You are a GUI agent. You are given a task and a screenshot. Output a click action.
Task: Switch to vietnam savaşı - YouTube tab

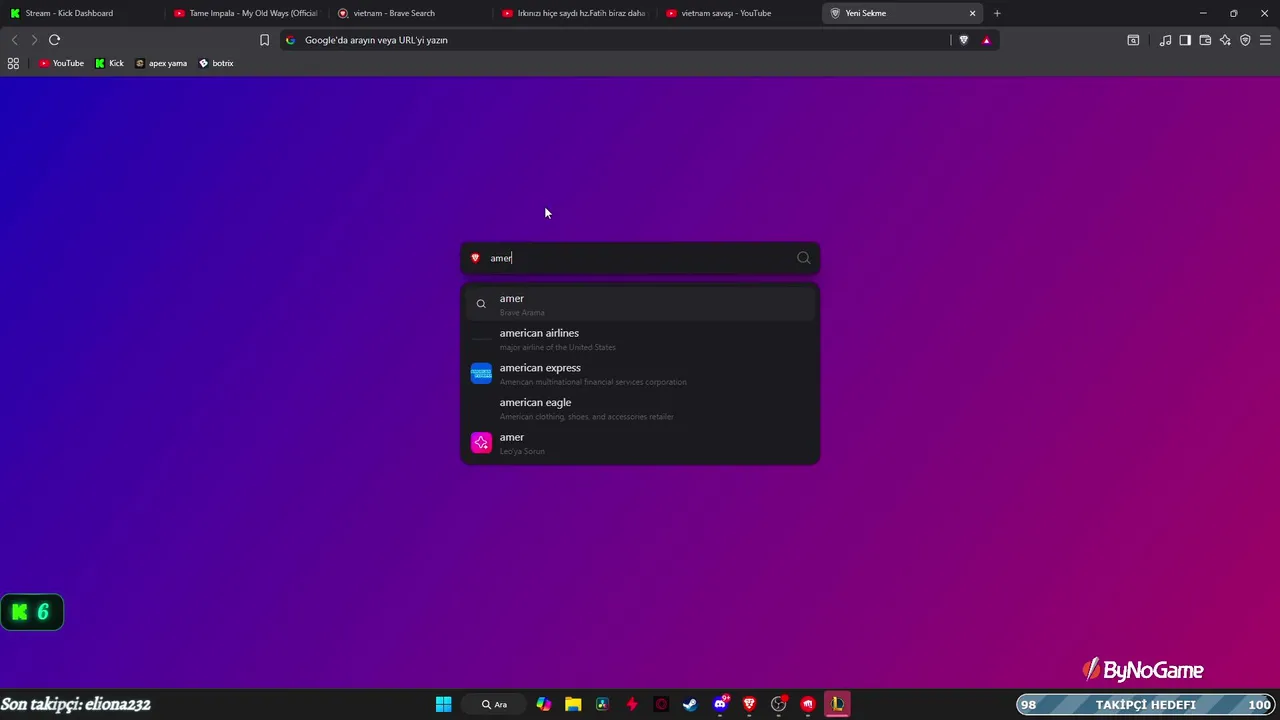pos(737,13)
